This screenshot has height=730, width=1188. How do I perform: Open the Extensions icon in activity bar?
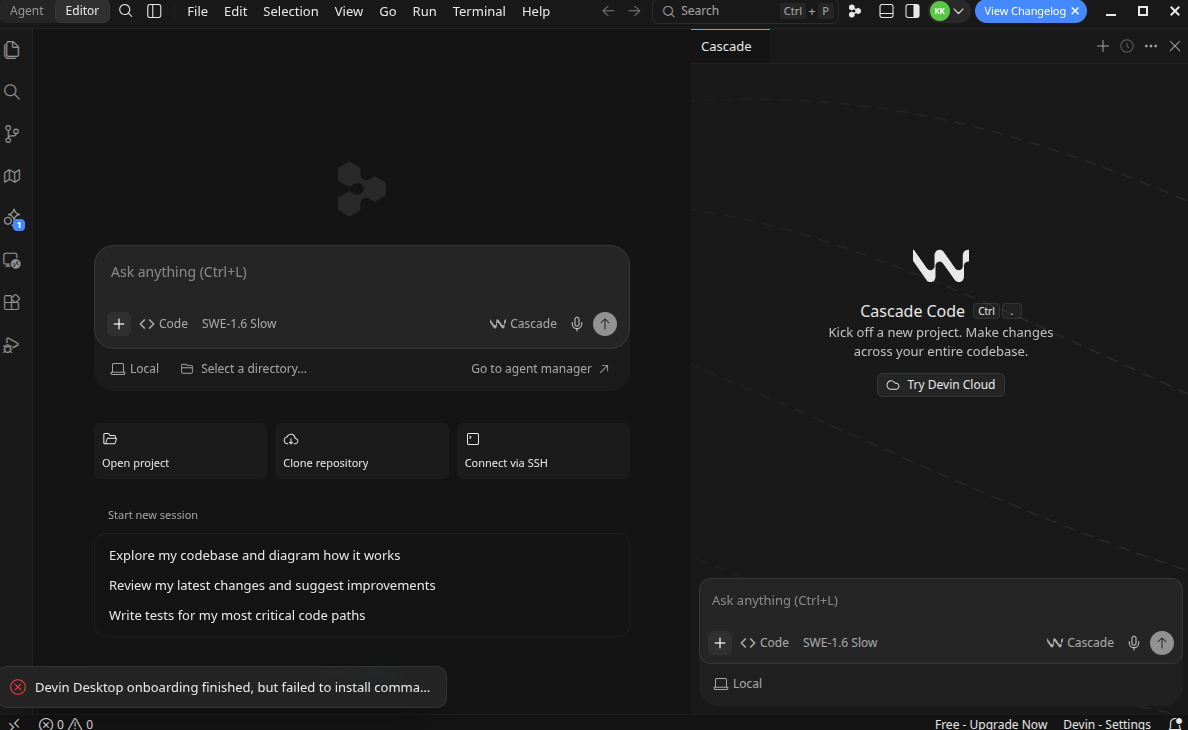(x=11, y=302)
